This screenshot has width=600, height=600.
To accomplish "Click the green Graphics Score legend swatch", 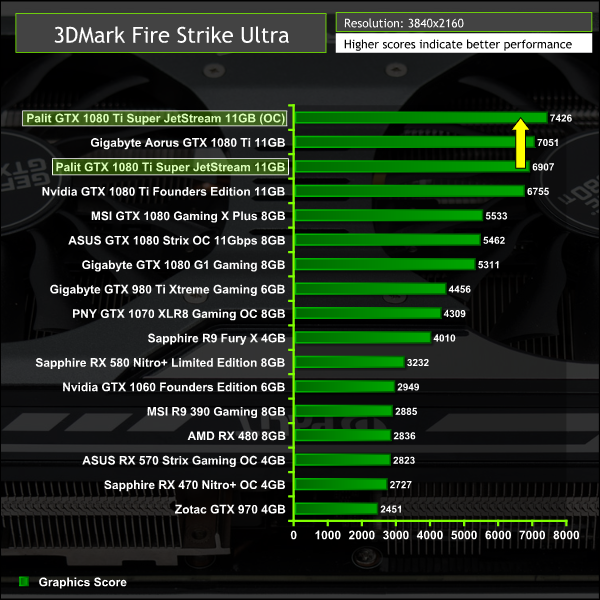I will (24, 582).
